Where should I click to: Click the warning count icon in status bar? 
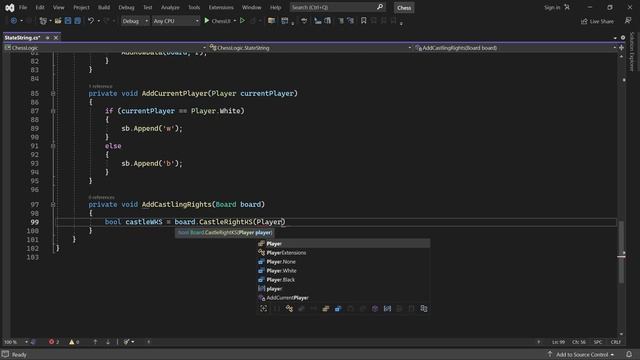[71, 342]
